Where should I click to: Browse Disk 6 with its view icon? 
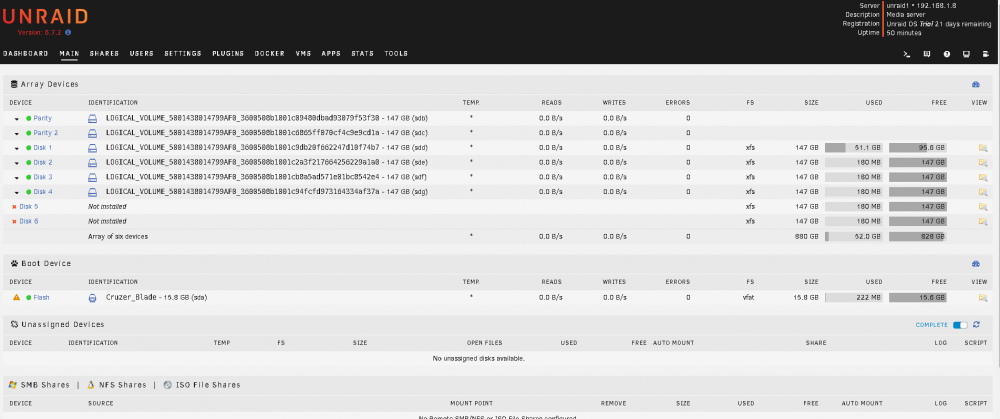pyautogui.click(x=983, y=221)
